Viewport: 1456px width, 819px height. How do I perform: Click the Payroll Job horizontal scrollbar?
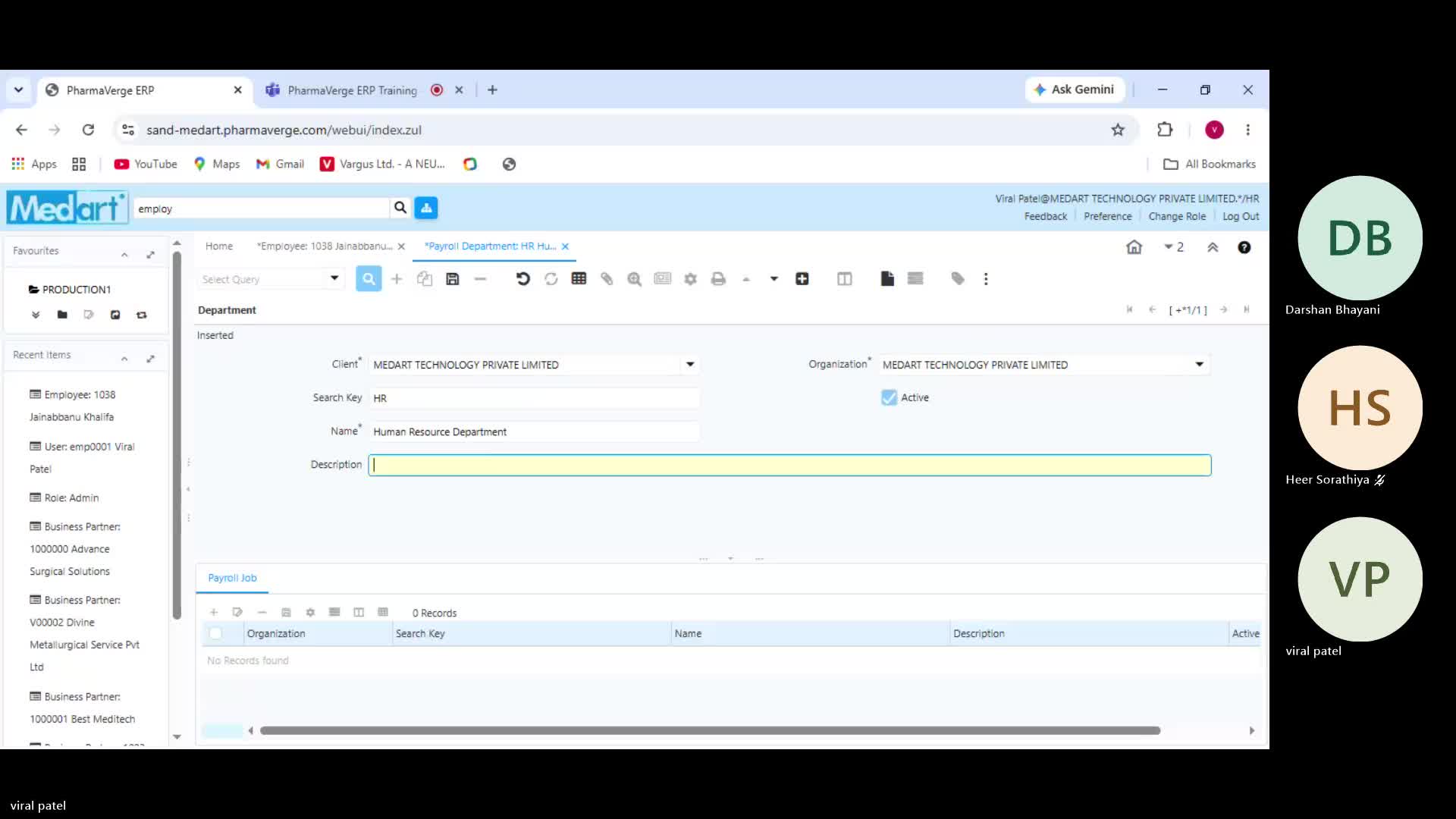710,730
